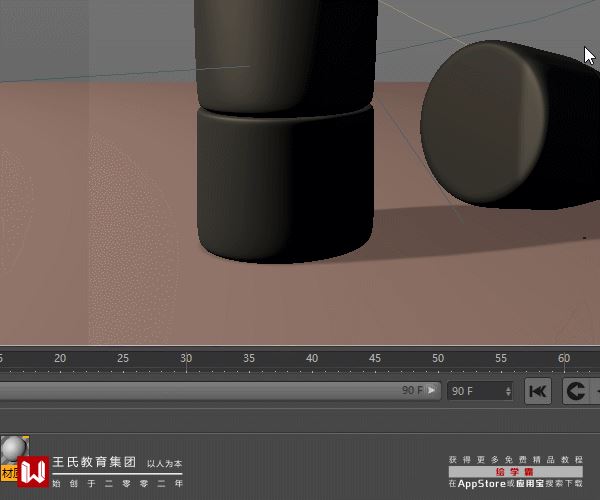Click the preview range bar in timeline
The height and width of the screenshot is (500, 600).
pos(220,391)
